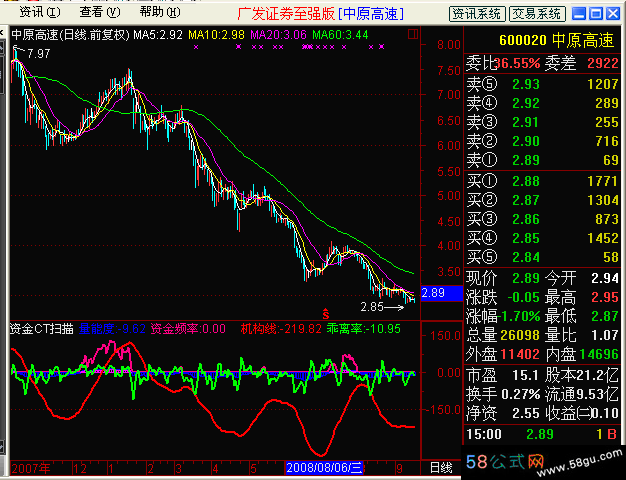Screen dimensions: 626x480
Task: Open the 帮助(H) menu
Action: coord(160,12)
